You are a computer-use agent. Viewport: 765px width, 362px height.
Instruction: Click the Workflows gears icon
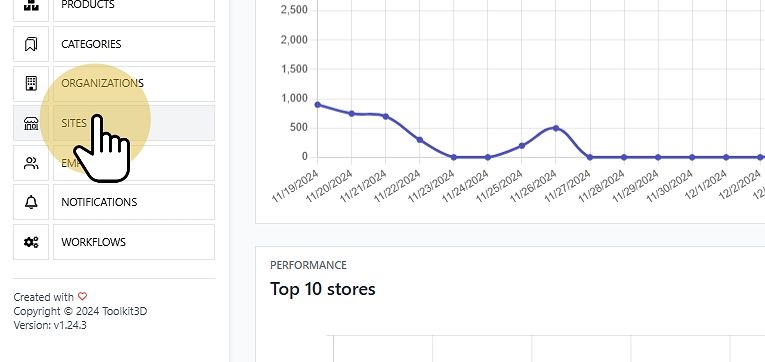coord(31,242)
